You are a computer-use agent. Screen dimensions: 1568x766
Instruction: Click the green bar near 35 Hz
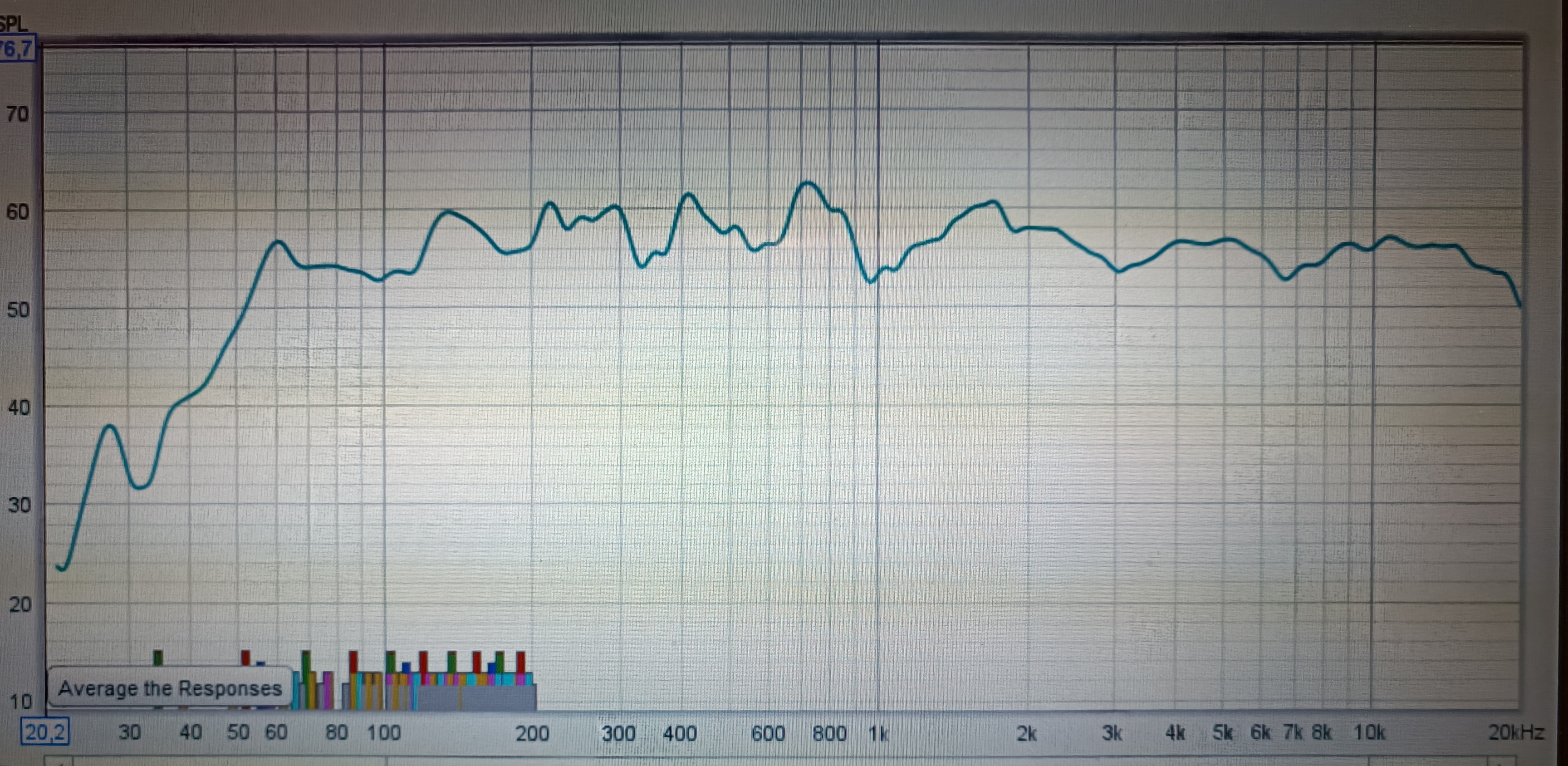158,658
